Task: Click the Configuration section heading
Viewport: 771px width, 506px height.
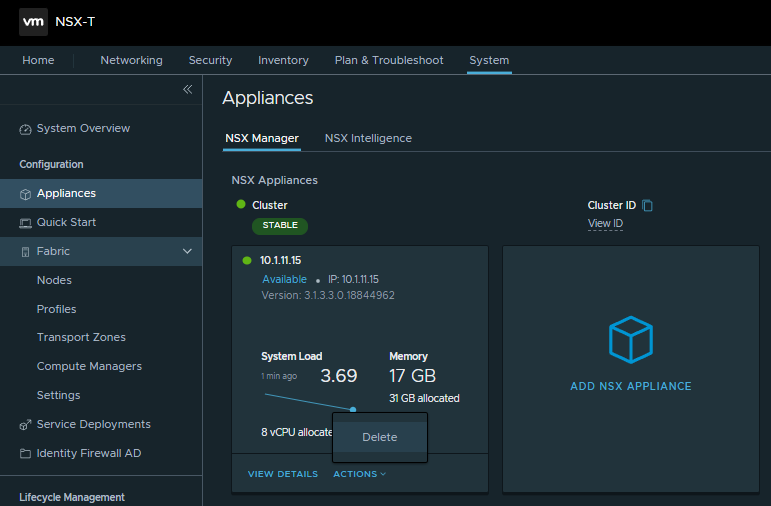Action: click(51, 164)
